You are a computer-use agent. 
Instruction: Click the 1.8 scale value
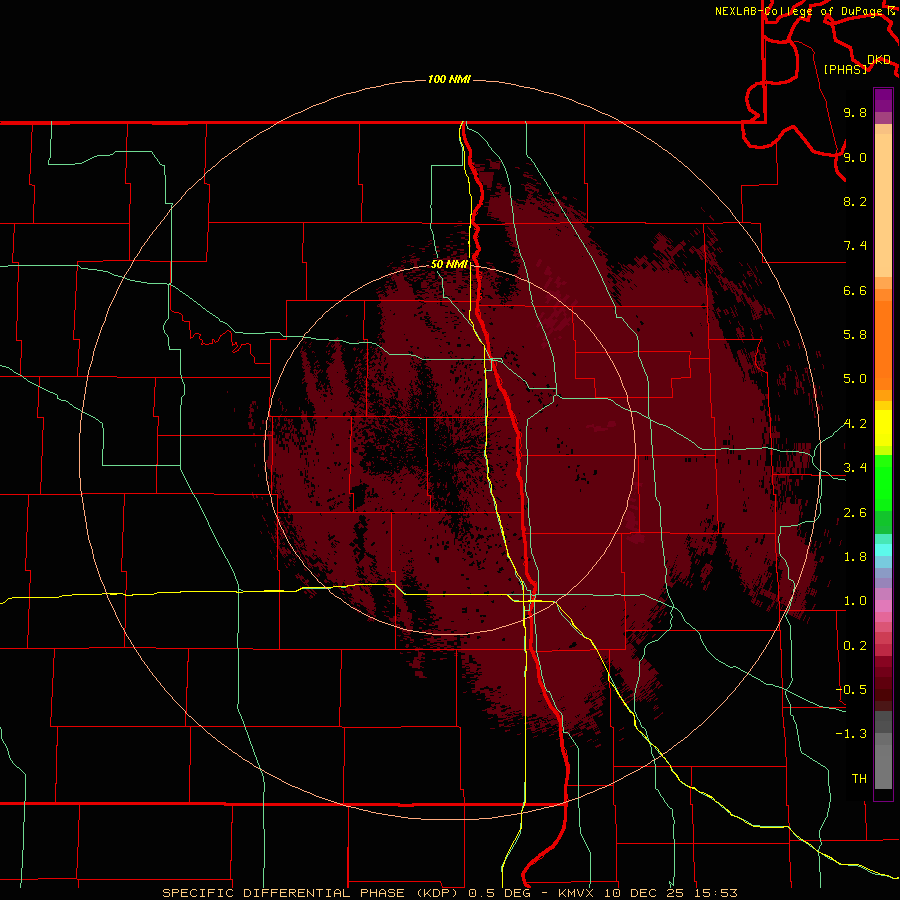(x=855, y=557)
